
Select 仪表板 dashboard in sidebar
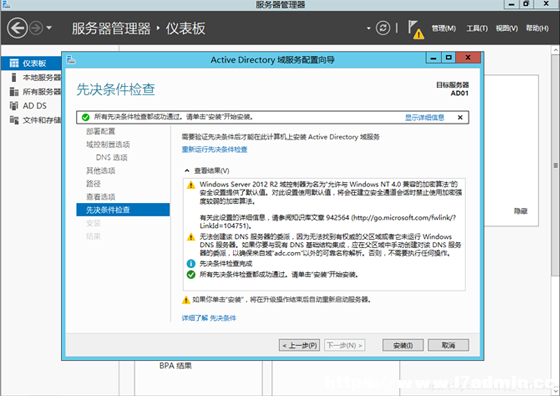[31, 63]
